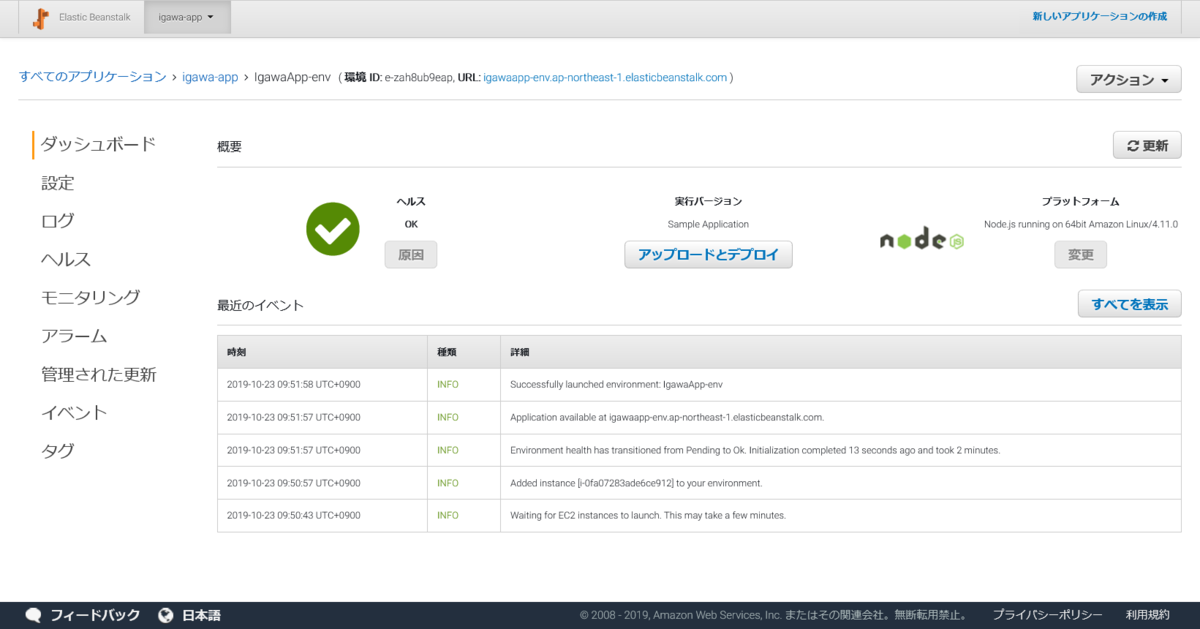Click INFO in the 09:51:58 event row
Image resolution: width=1200 pixels, height=629 pixels.
448,385
